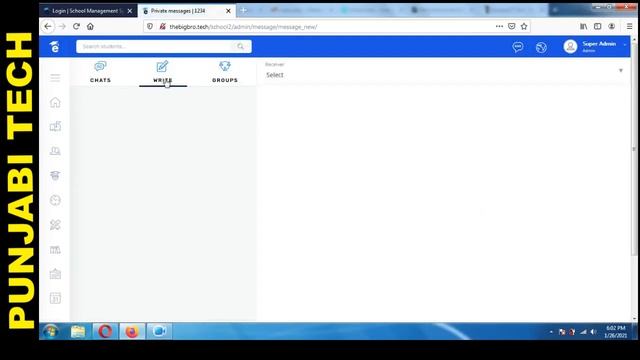The image size is (640, 360).
Task: Open File Explorer from taskbar
Action: coord(78,331)
